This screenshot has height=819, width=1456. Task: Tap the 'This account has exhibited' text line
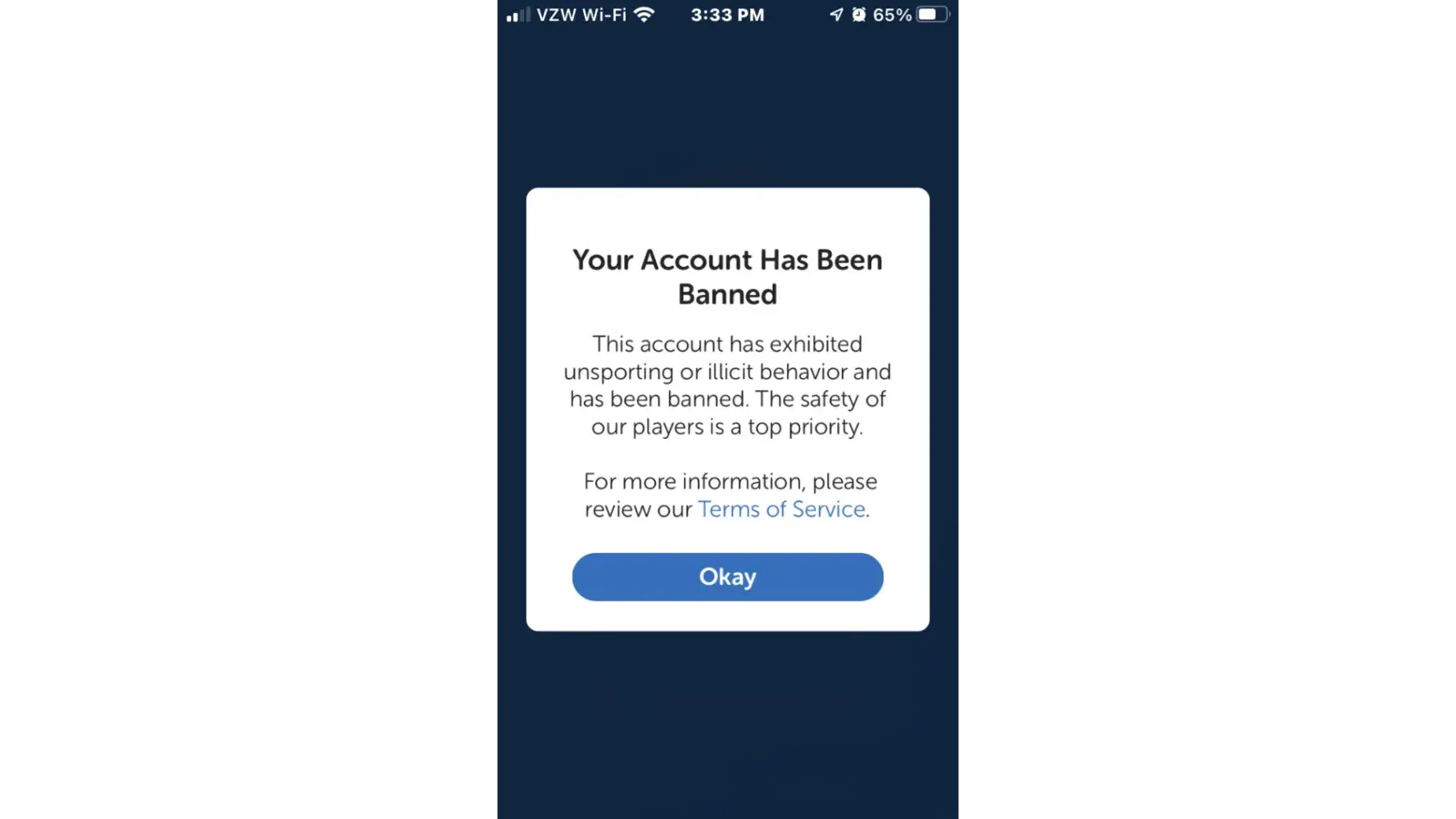pos(727,344)
